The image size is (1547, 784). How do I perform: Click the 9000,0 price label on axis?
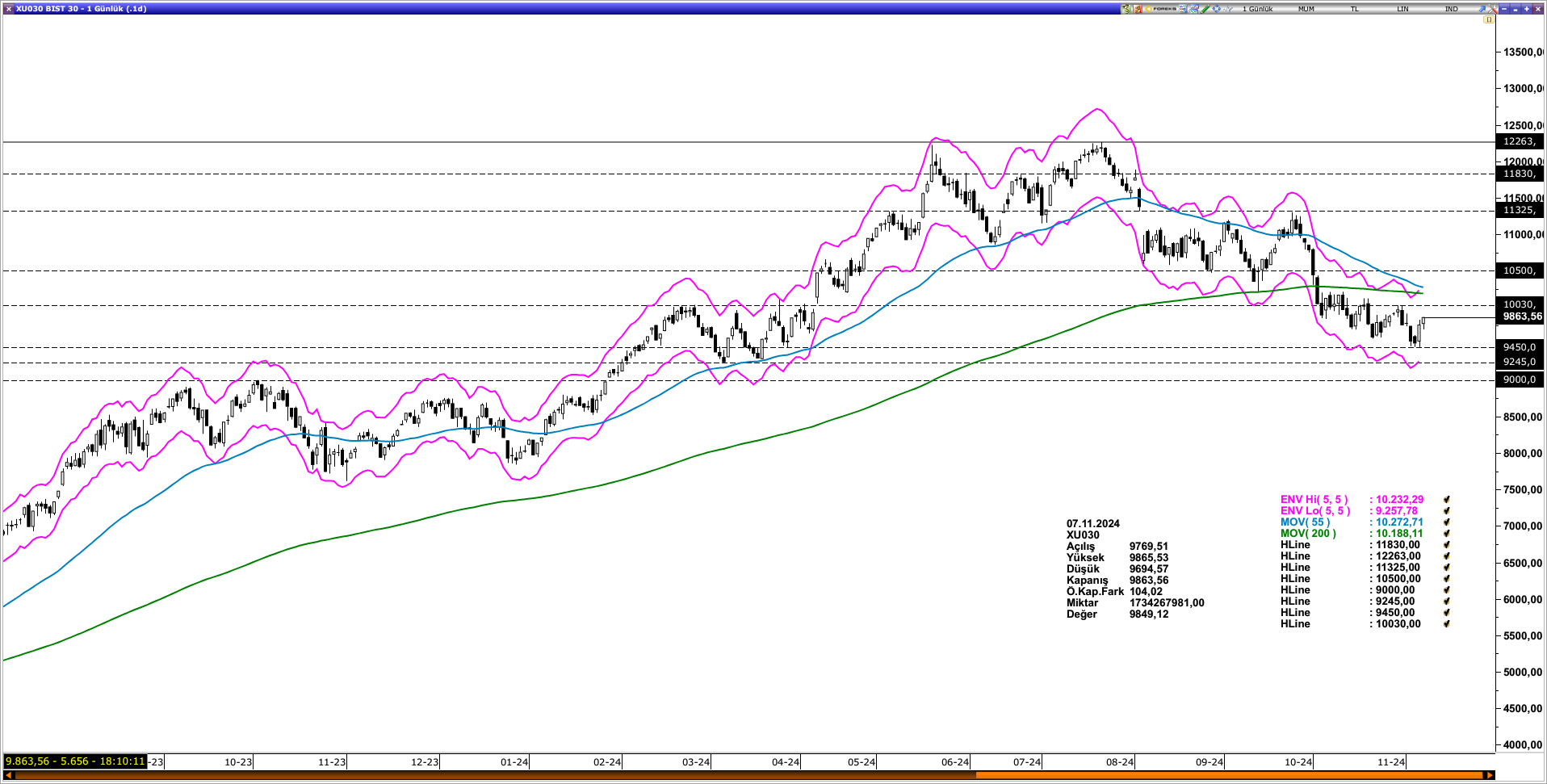[1519, 379]
